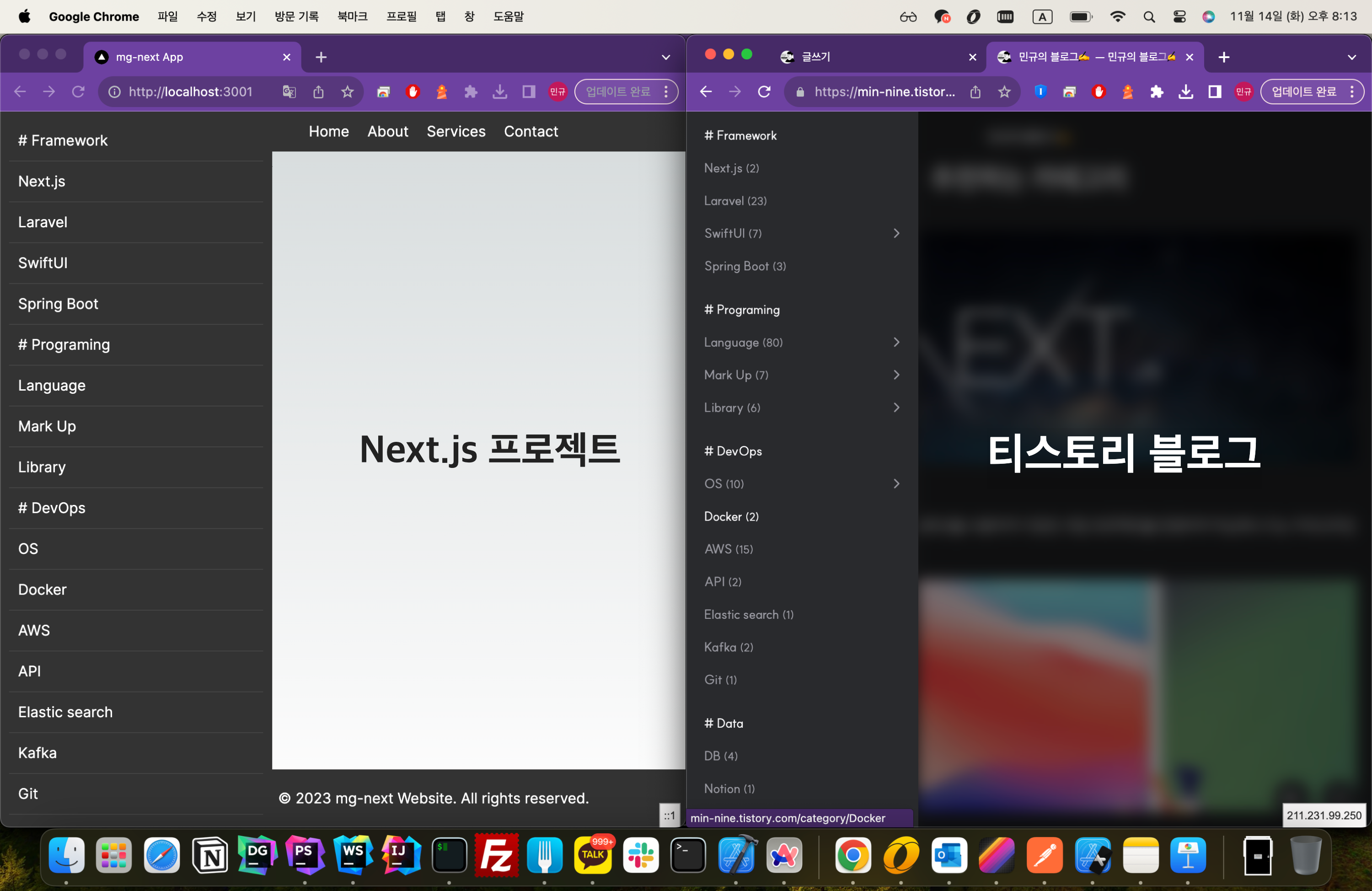Expand the SwiftUI (7) category chevron
The height and width of the screenshot is (891, 1372).
(896, 233)
